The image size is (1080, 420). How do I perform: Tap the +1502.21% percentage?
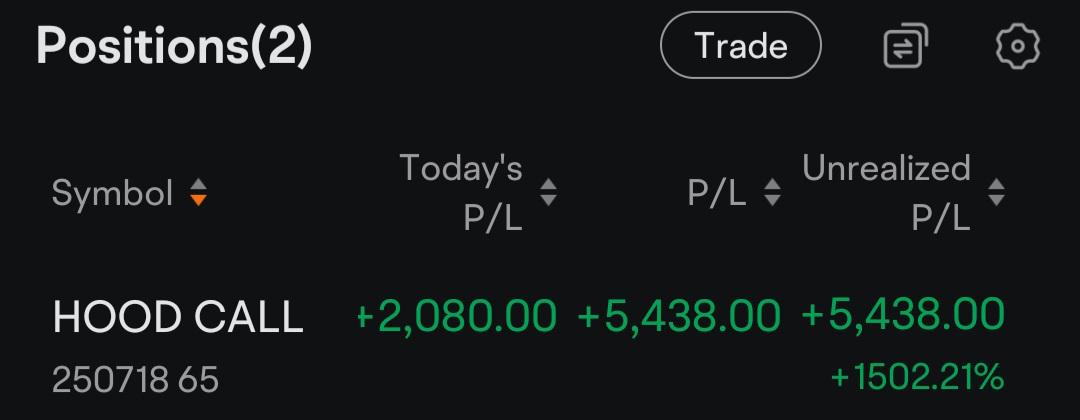[917, 377]
